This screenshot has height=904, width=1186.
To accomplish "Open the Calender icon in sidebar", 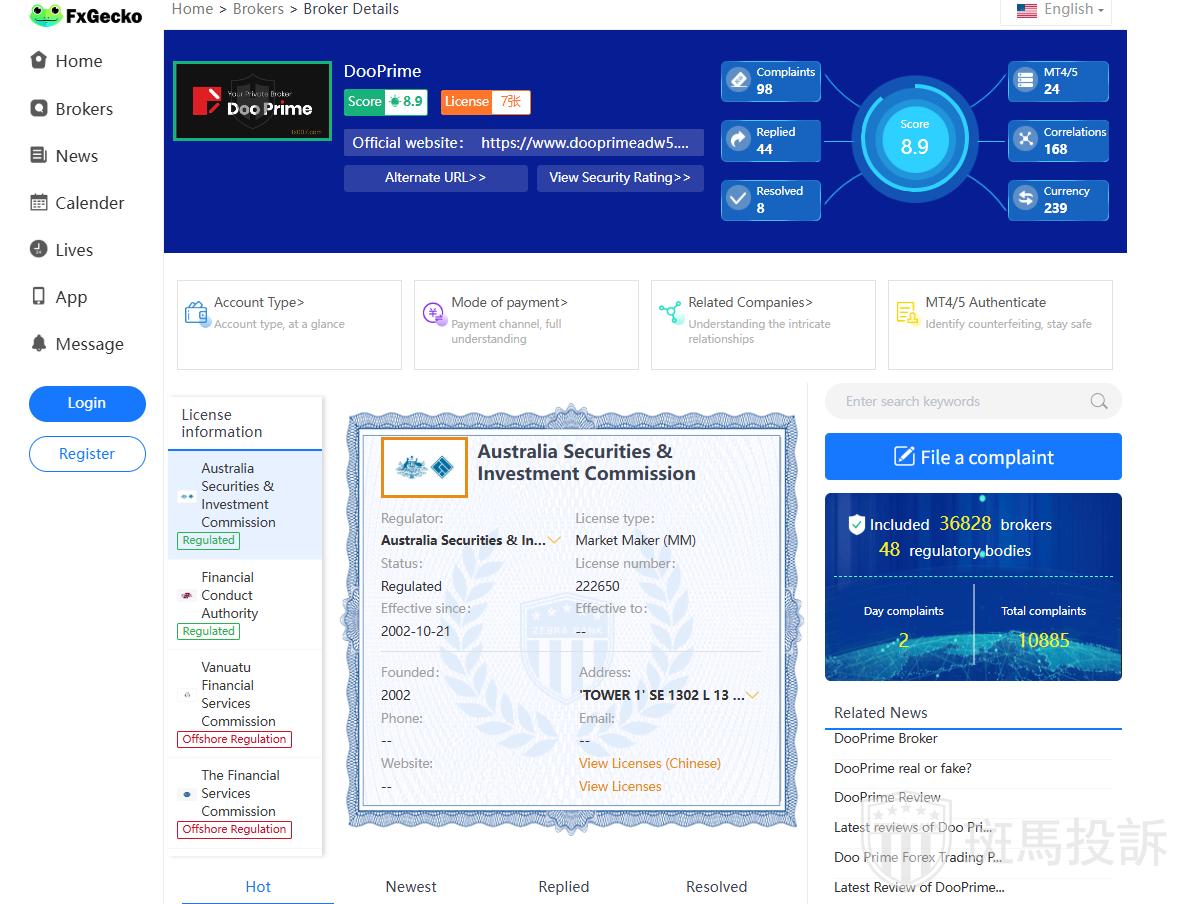I will point(39,203).
